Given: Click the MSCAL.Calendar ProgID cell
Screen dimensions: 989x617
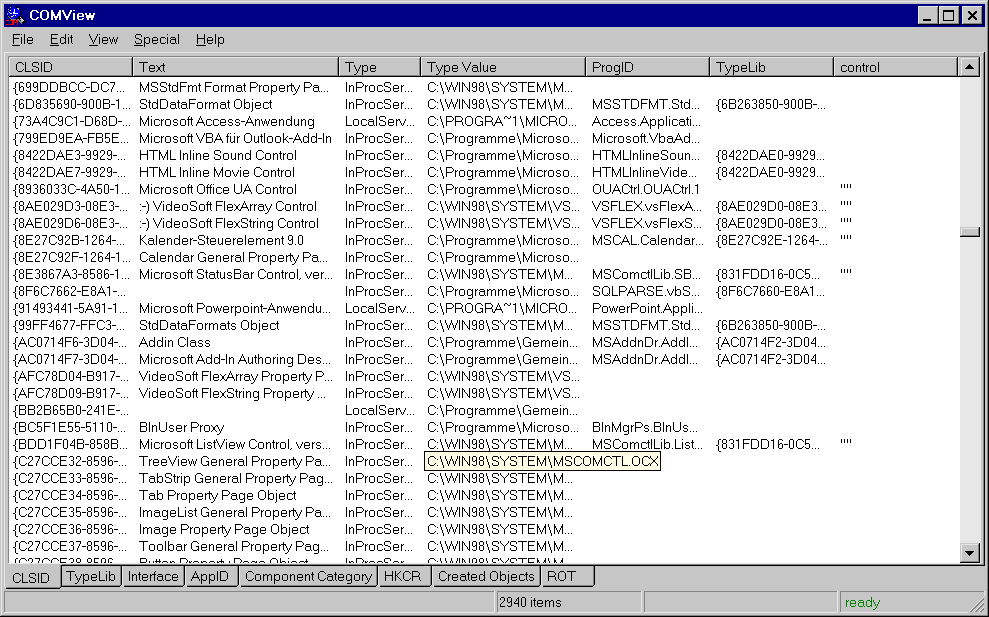Looking at the screenshot, I should click(647, 241).
